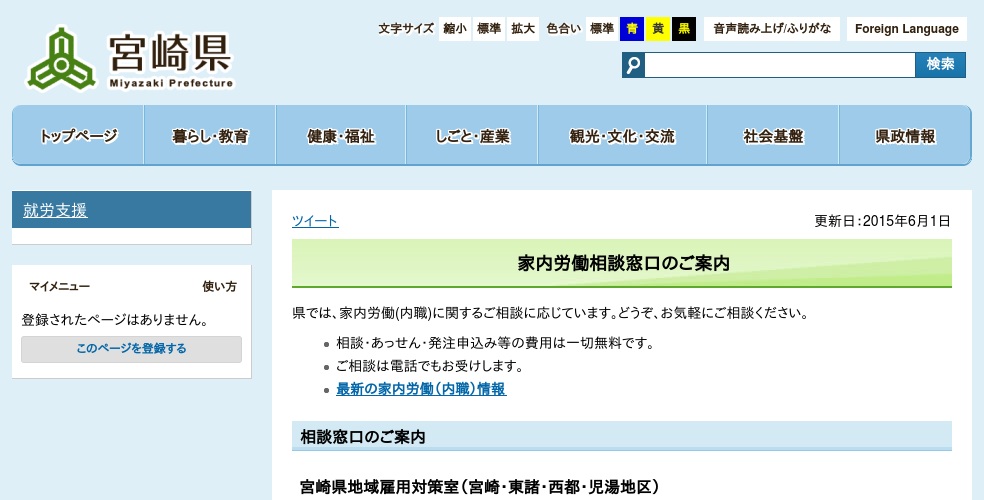Image resolution: width=984 pixels, height=500 pixels.
Task: Set text size to 標準
Action: pyautogui.click(x=489, y=29)
